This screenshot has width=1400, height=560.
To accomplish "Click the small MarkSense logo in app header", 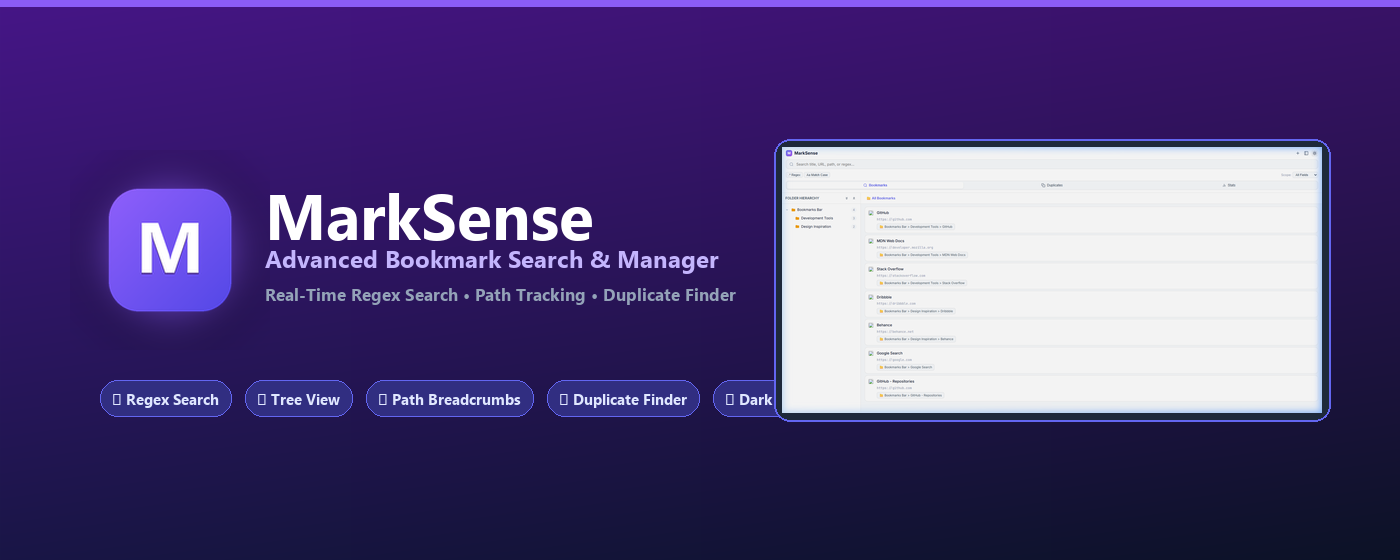I will pos(789,153).
